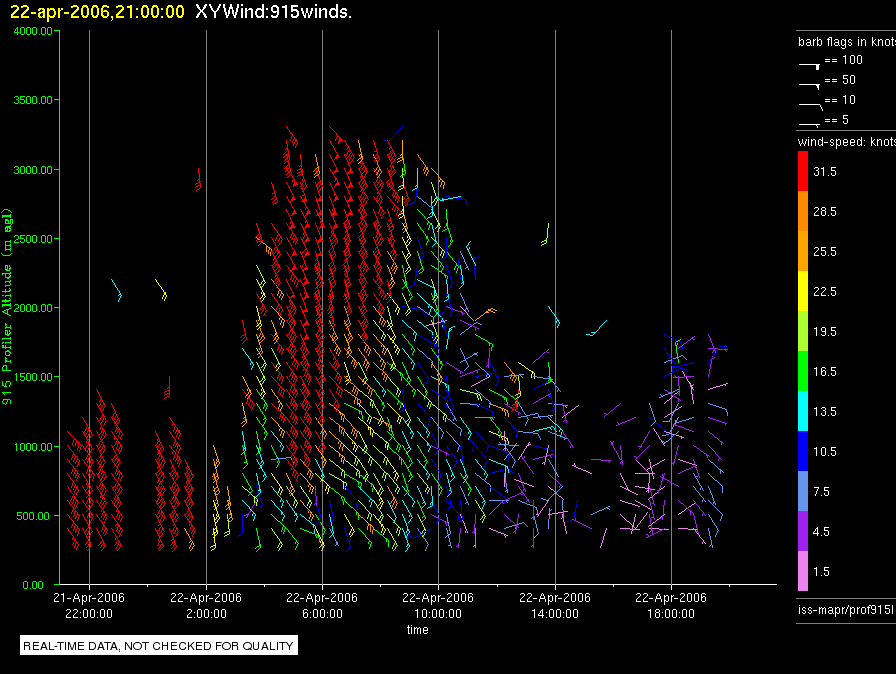This screenshot has width=896, height=674.
Task: Select the green 16.5 knots color swatch
Action: 803,371
